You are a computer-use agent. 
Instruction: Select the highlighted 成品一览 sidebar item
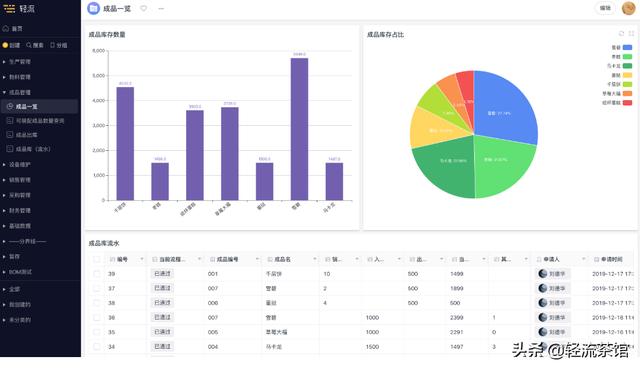39,106
